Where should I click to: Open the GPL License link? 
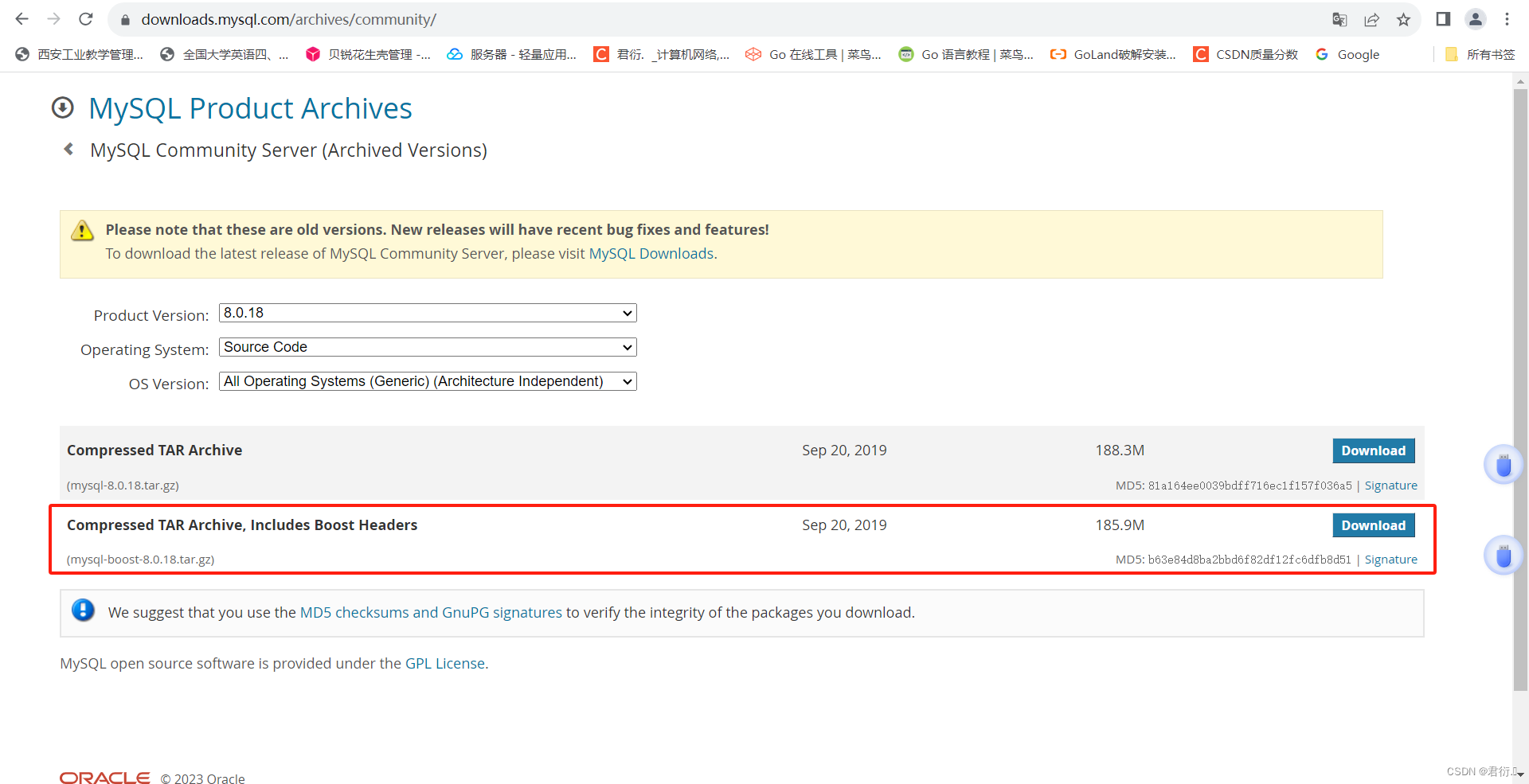445,663
